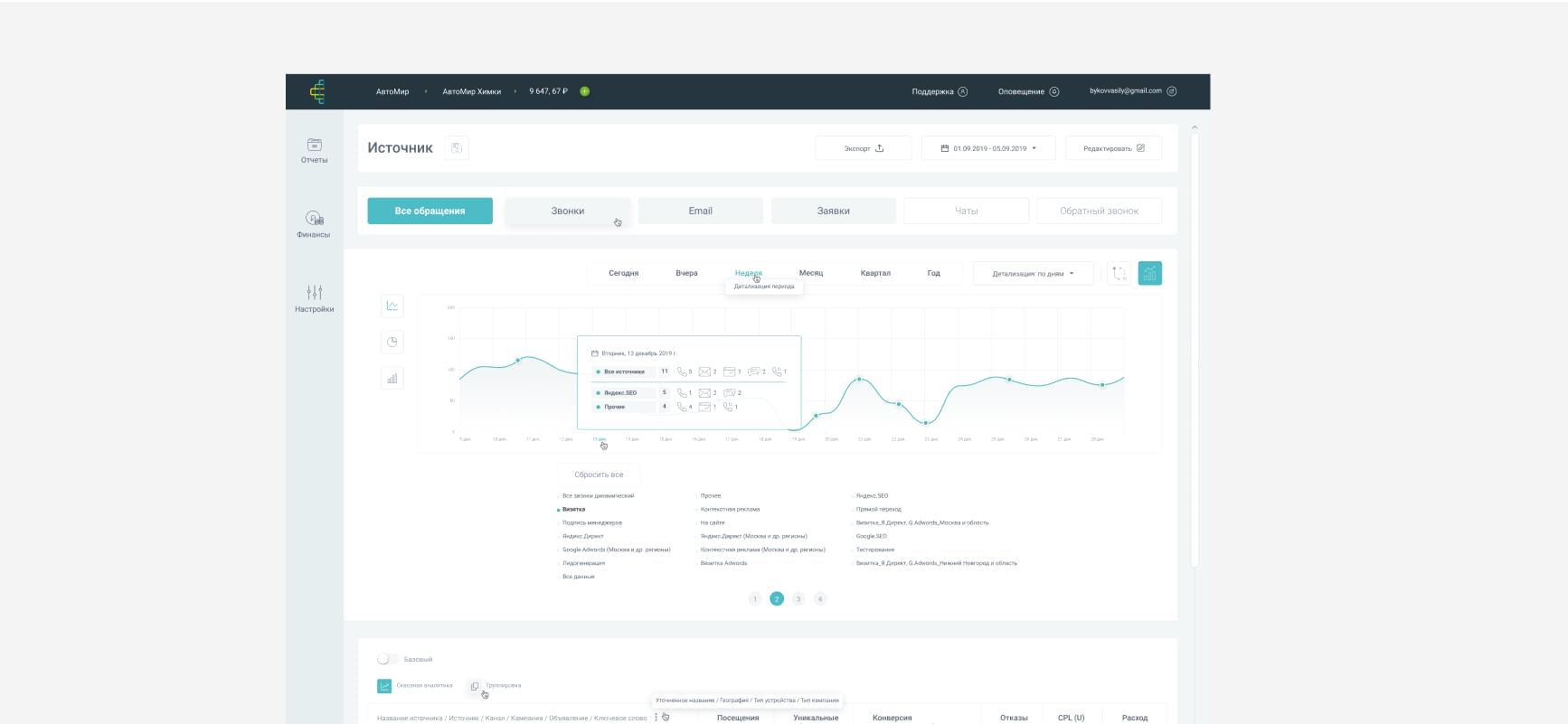Toggle the Все данные source in legend
1568x724 pixels.
[576, 577]
